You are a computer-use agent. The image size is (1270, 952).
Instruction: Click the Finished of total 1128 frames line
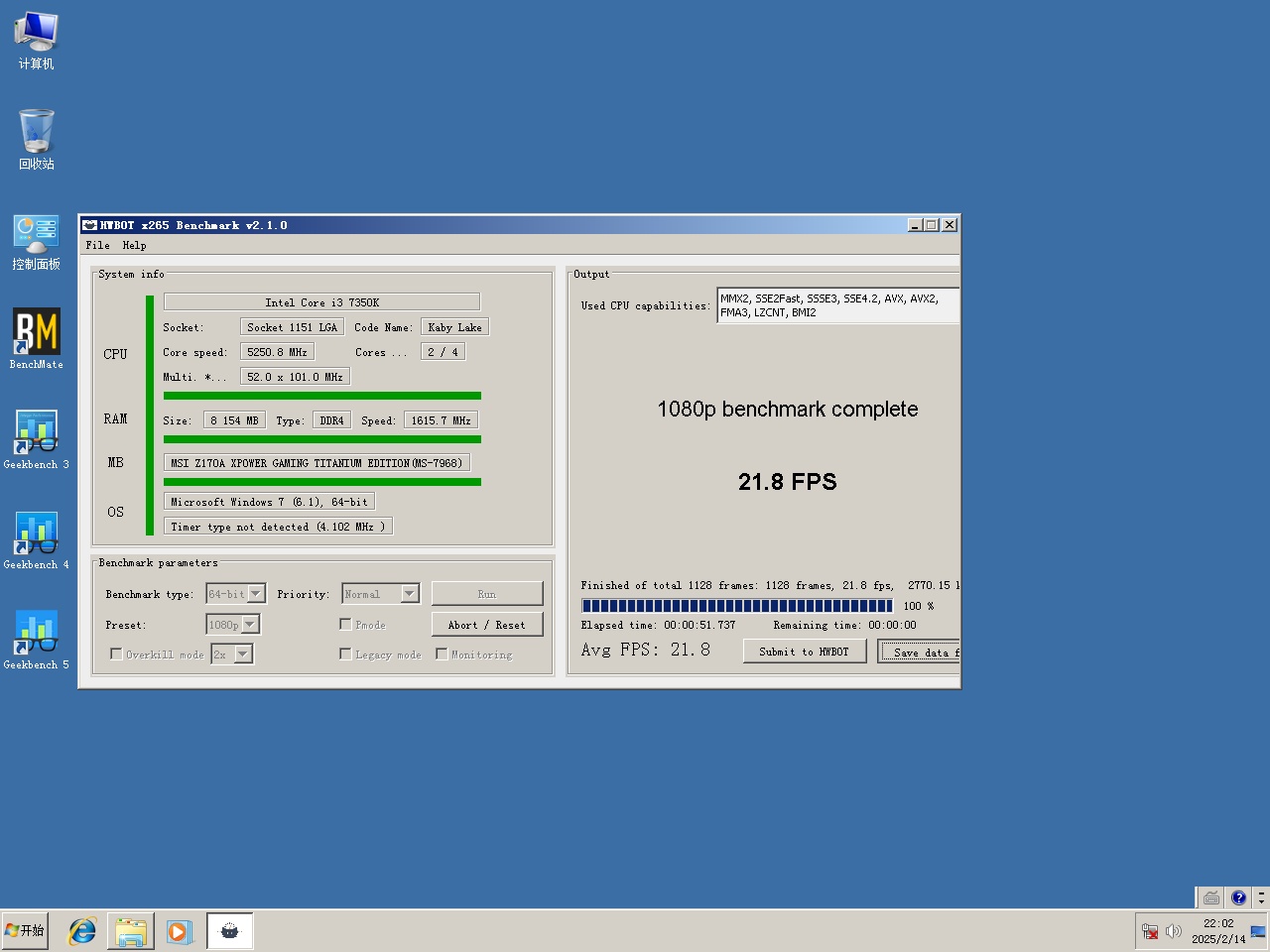[770, 585]
